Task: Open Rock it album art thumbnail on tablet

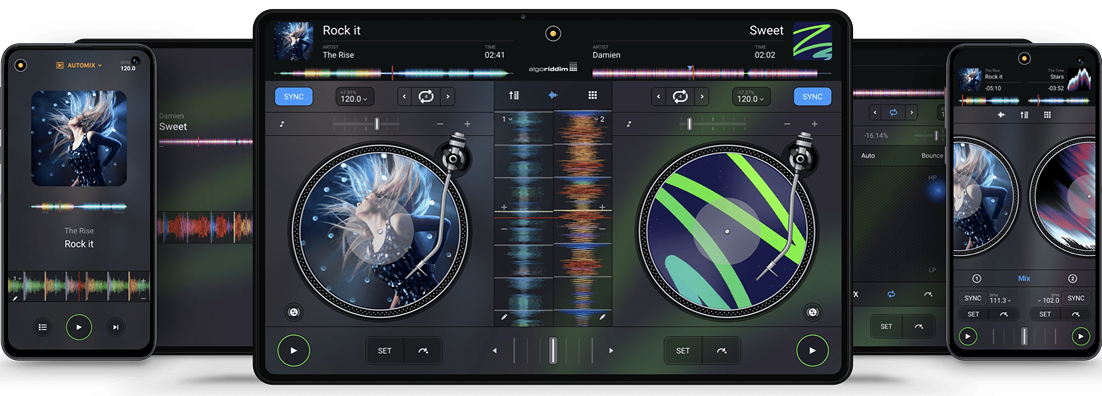Action: coord(294,41)
